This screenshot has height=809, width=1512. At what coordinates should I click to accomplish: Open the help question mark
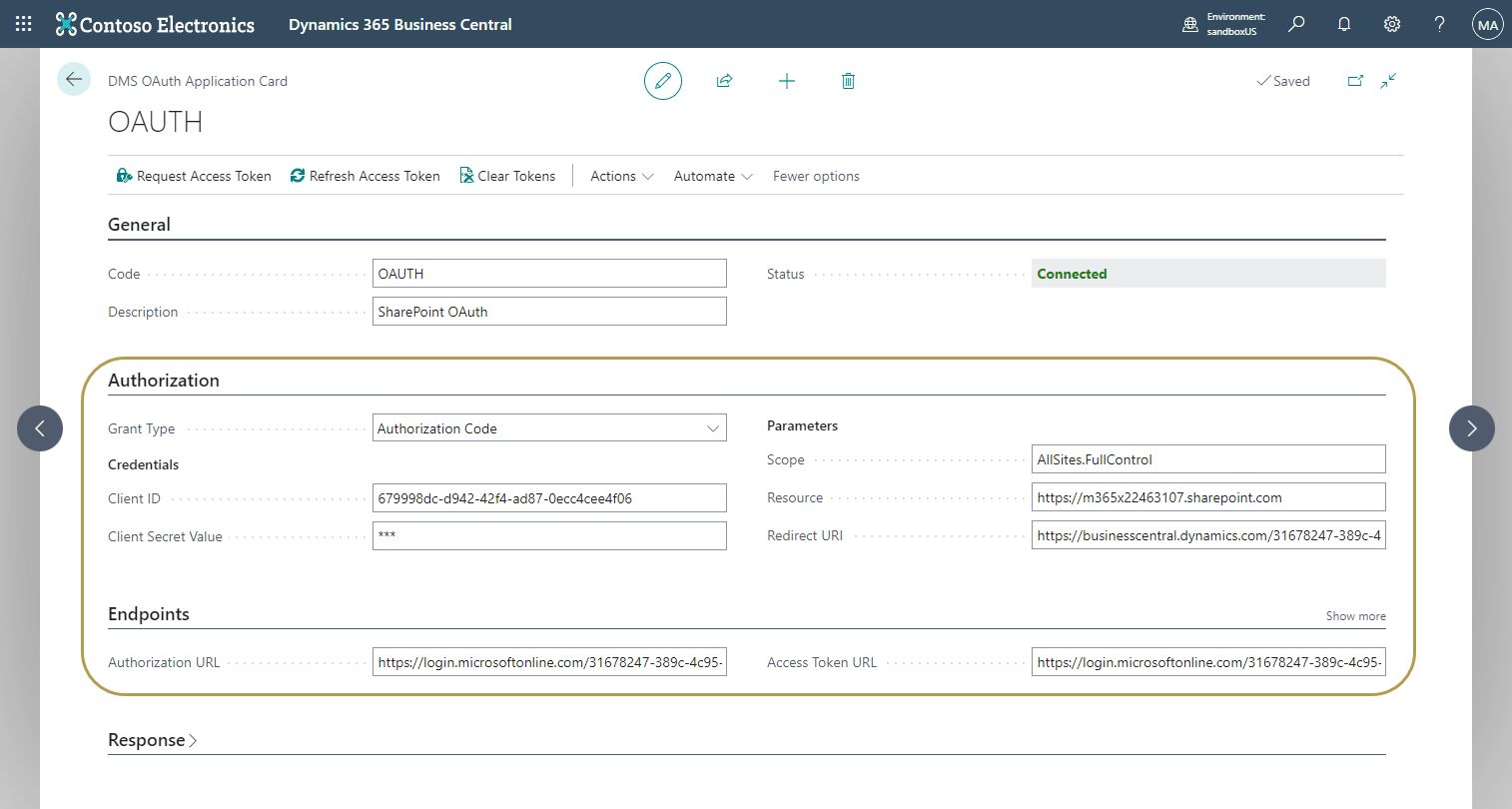[1439, 23]
